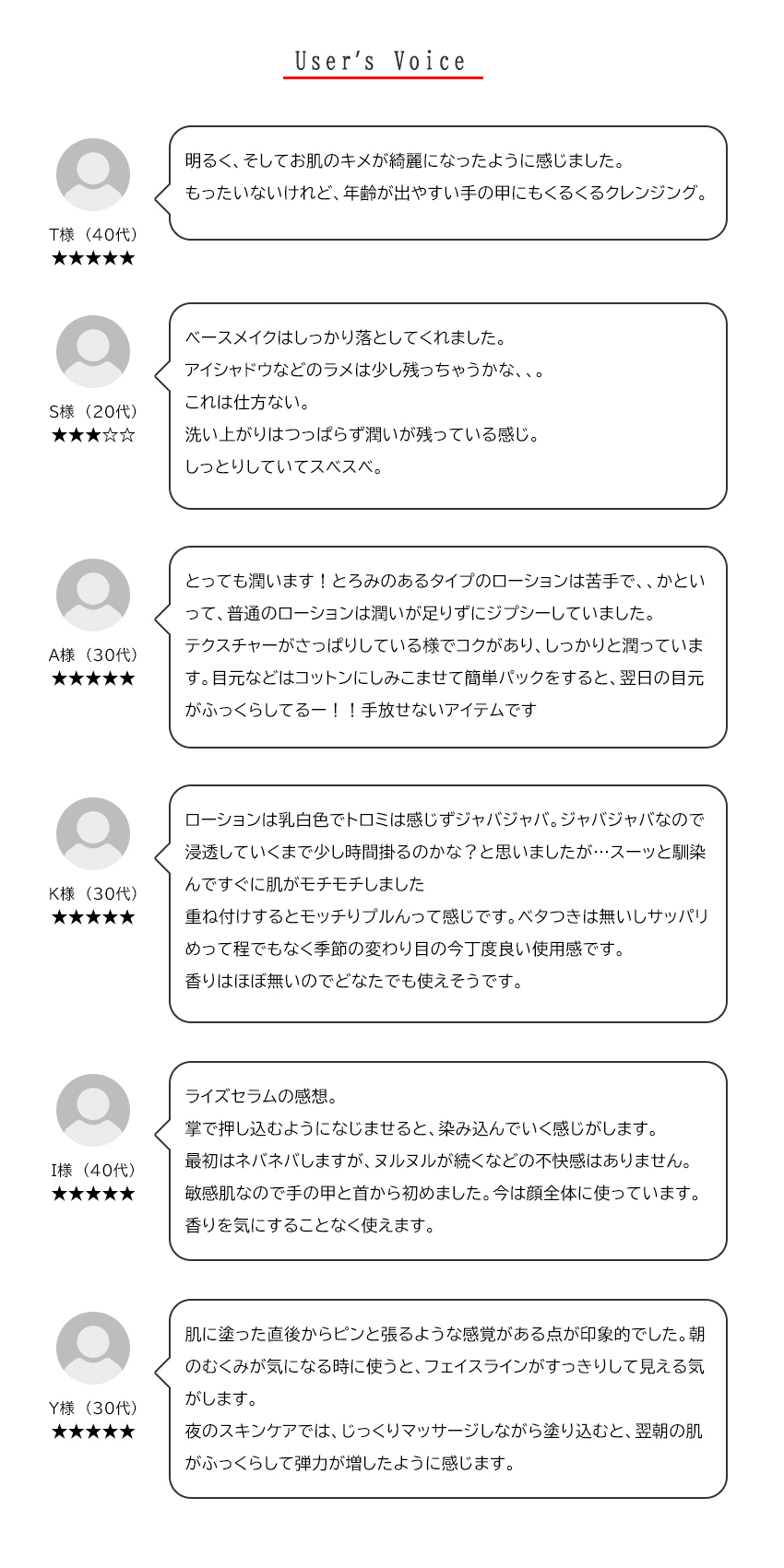Click the five-star rating under Y様（30代）
The image size is (784, 1568).
point(93,1432)
